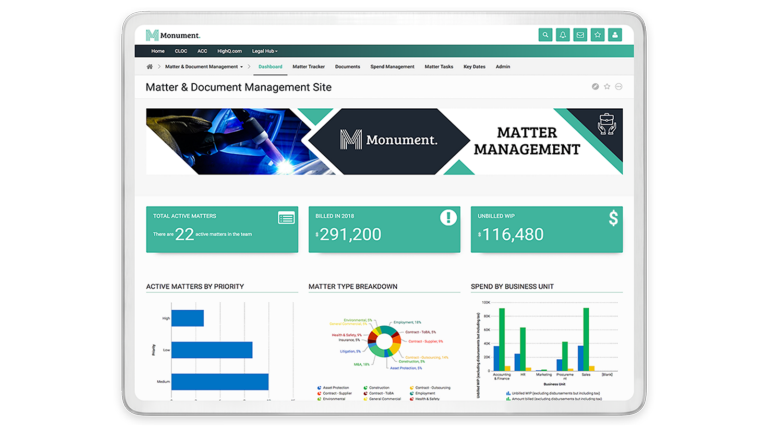Switch to the Matter Tracker tab
The image size is (768, 432).
[309, 67]
